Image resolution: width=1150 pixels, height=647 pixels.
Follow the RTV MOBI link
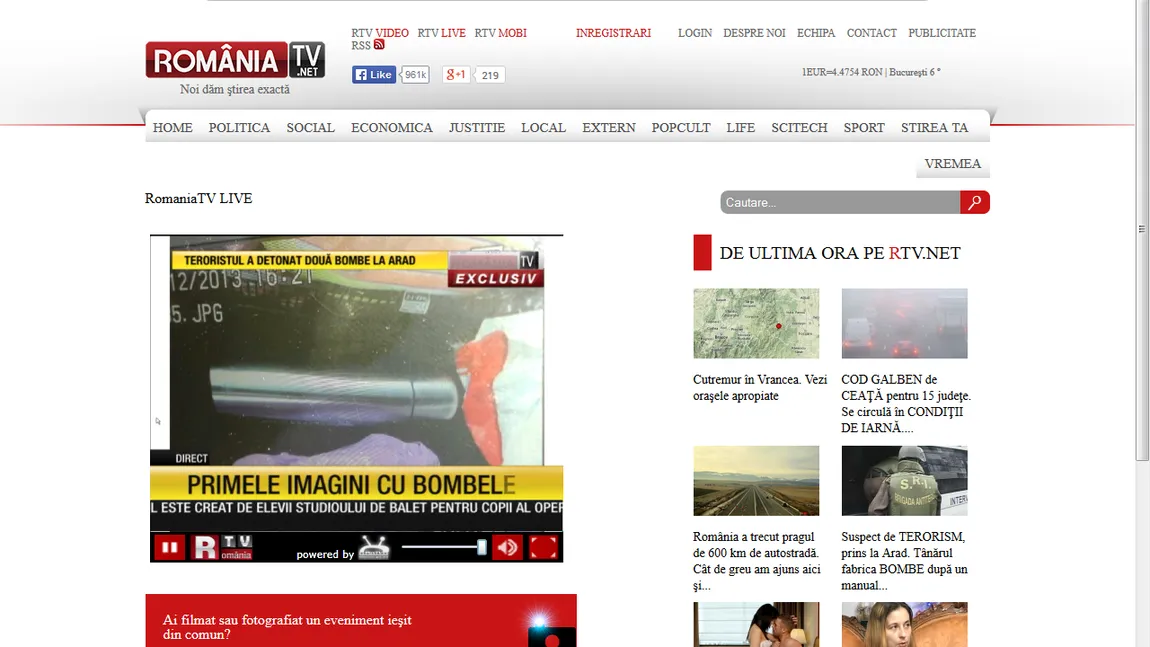pyautogui.click(x=500, y=33)
